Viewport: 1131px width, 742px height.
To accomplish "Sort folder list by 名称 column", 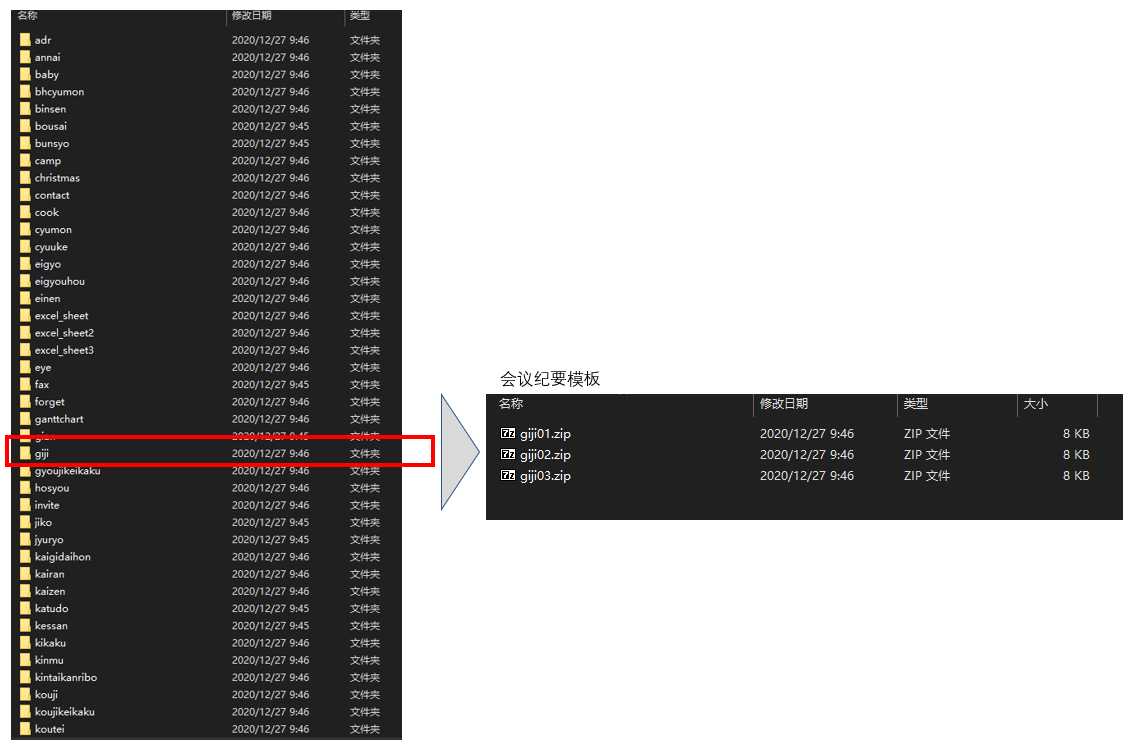I will click(x=27, y=15).
